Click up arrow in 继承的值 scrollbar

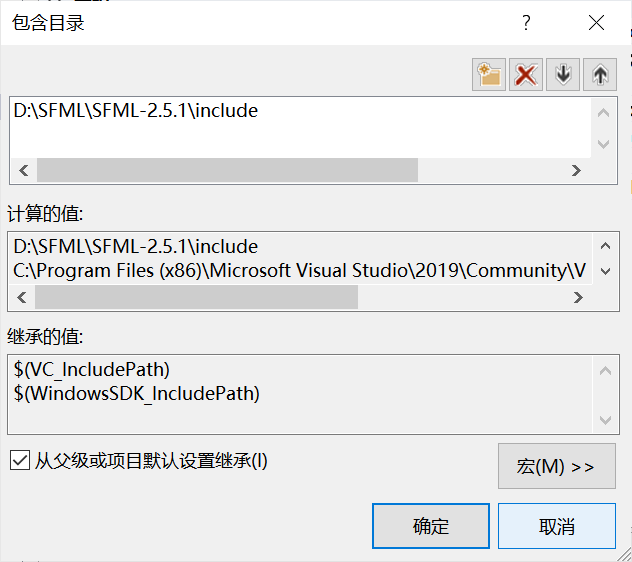[x=605, y=371]
